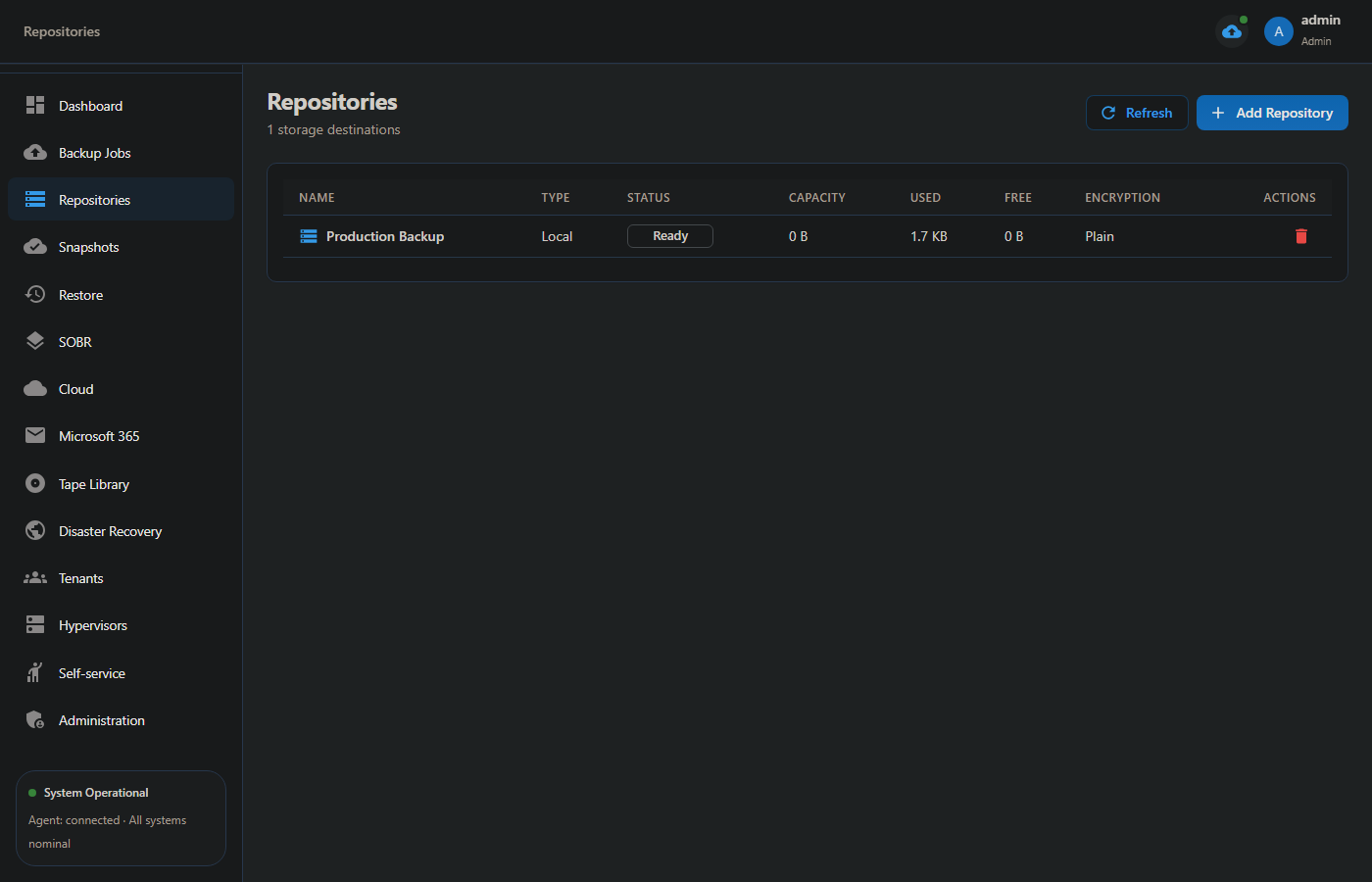Open Microsoft 365 in sidebar
Screen dimensions: 1372x882
[121, 435]
